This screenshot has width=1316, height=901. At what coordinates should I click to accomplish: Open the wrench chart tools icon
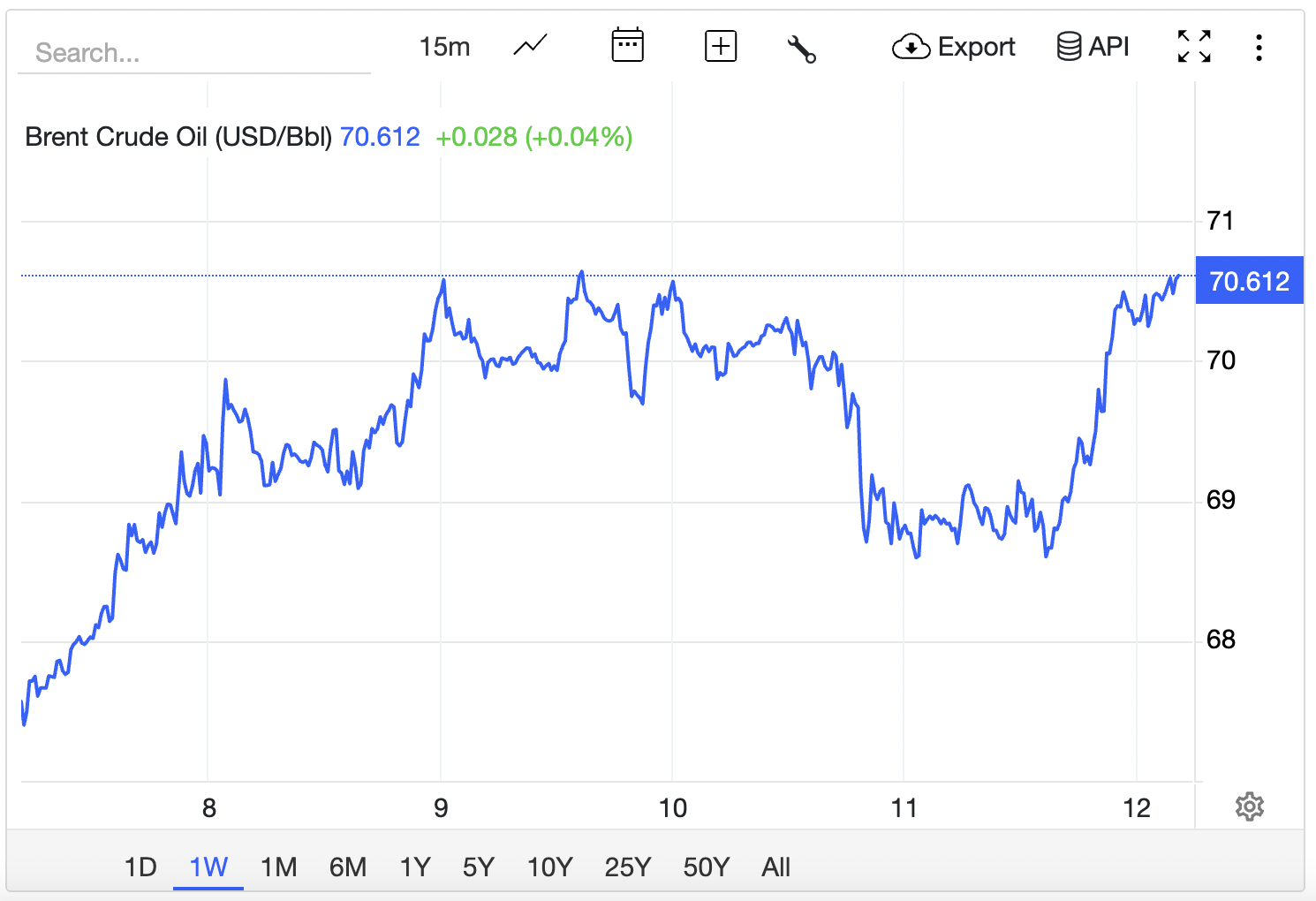[801, 48]
